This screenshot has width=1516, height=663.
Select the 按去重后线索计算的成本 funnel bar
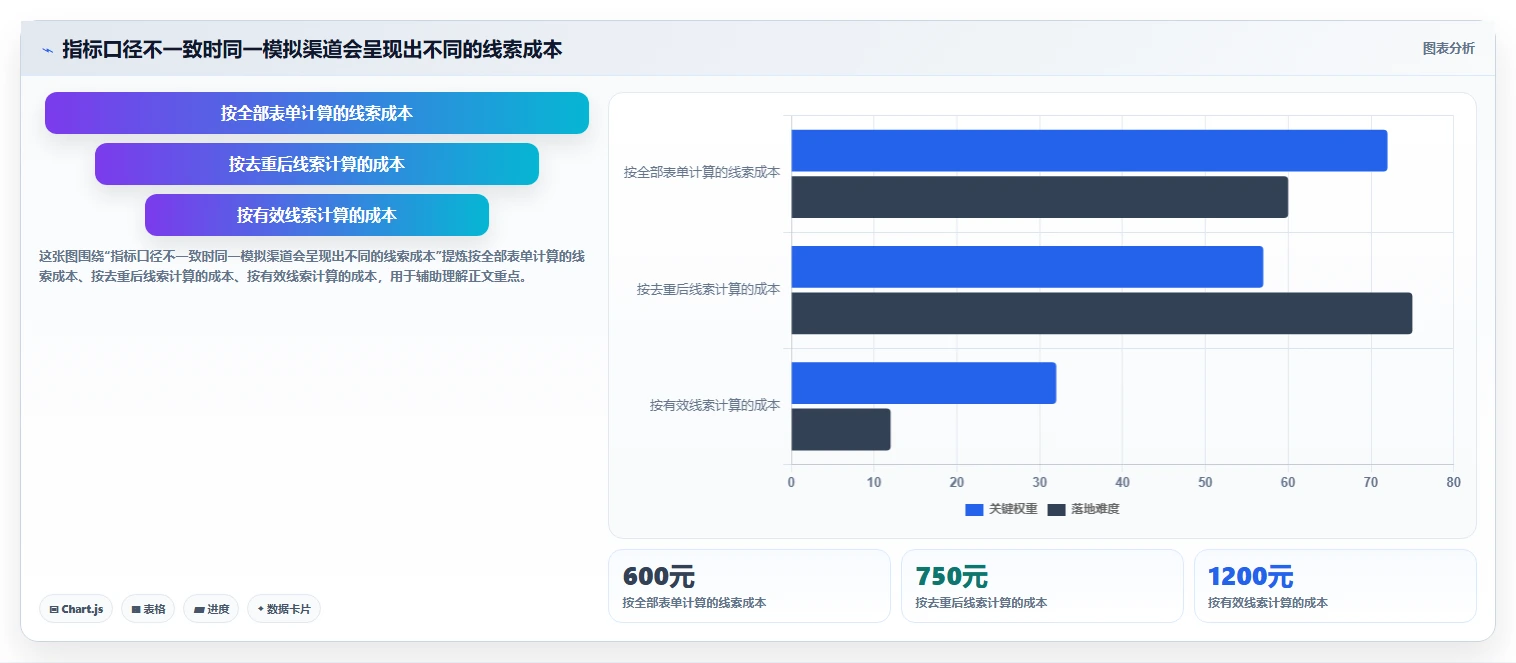coord(317,164)
